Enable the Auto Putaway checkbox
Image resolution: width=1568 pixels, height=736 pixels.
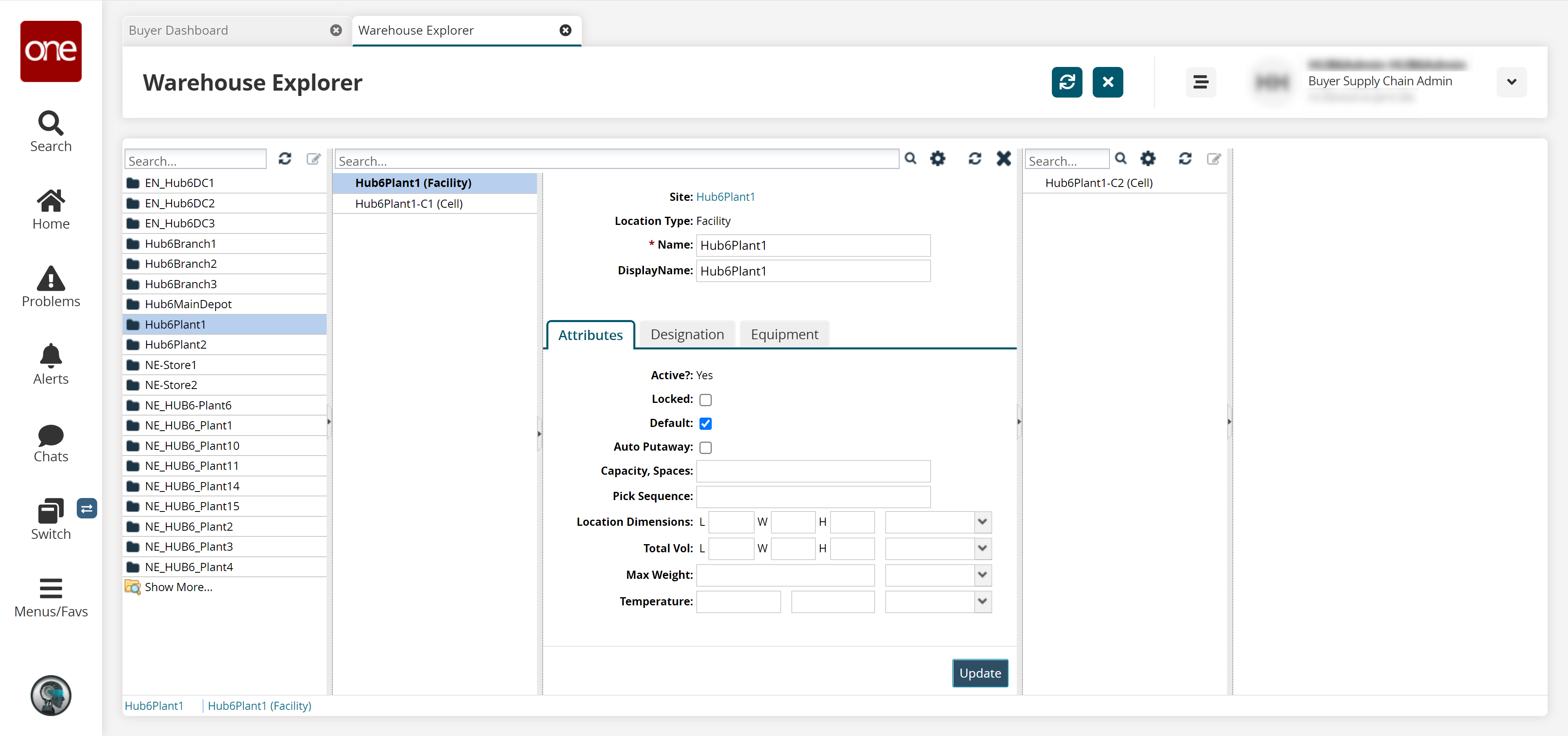coord(706,448)
